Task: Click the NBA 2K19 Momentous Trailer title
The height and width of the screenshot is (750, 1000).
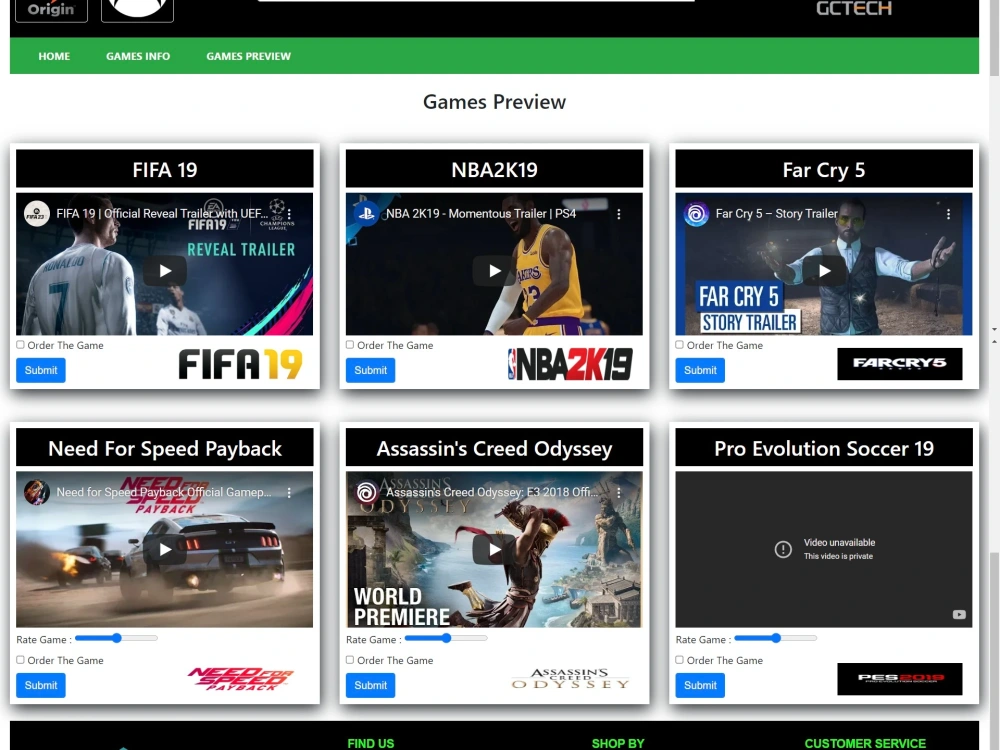Action: coord(481,214)
